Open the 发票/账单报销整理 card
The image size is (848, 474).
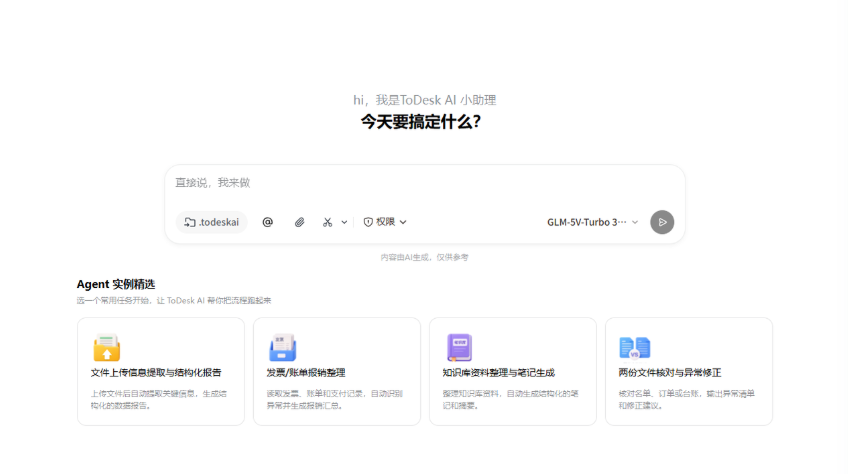pos(336,371)
